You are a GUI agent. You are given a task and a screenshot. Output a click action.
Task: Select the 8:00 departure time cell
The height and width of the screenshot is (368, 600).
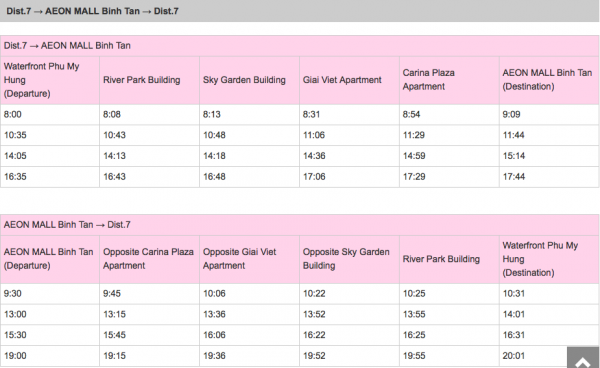click(50, 114)
